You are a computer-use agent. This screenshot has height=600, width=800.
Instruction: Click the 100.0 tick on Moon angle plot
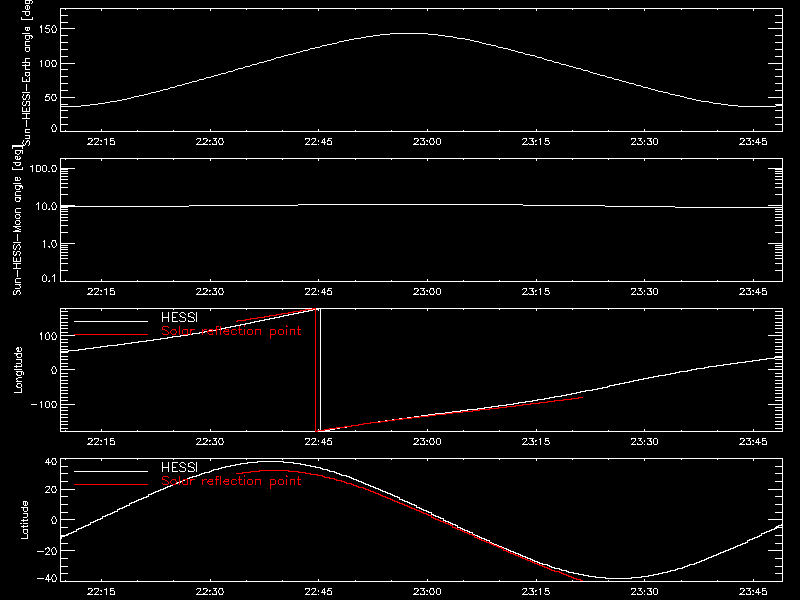coord(43,168)
